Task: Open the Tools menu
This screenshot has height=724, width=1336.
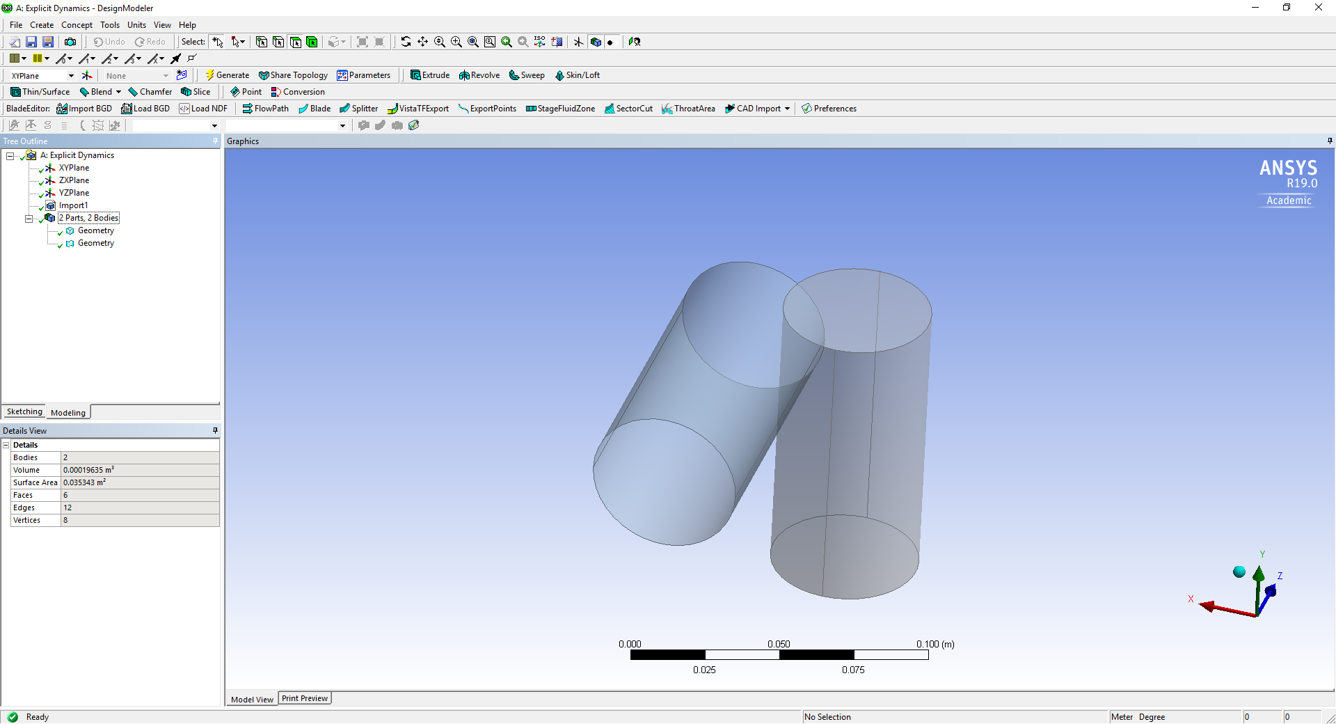Action: click(x=110, y=25)
